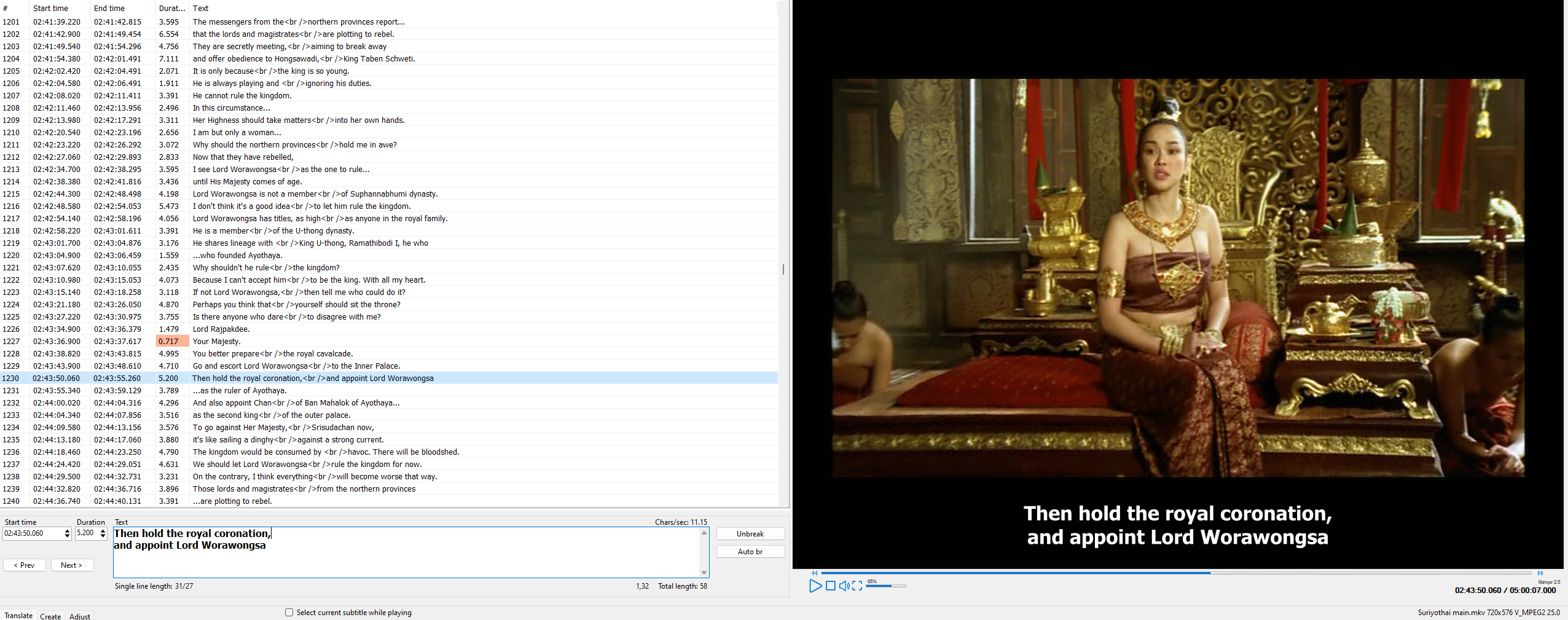The image size is (1568, 620).
Task: Play the video with the play icon
Action: pos(815,586)
